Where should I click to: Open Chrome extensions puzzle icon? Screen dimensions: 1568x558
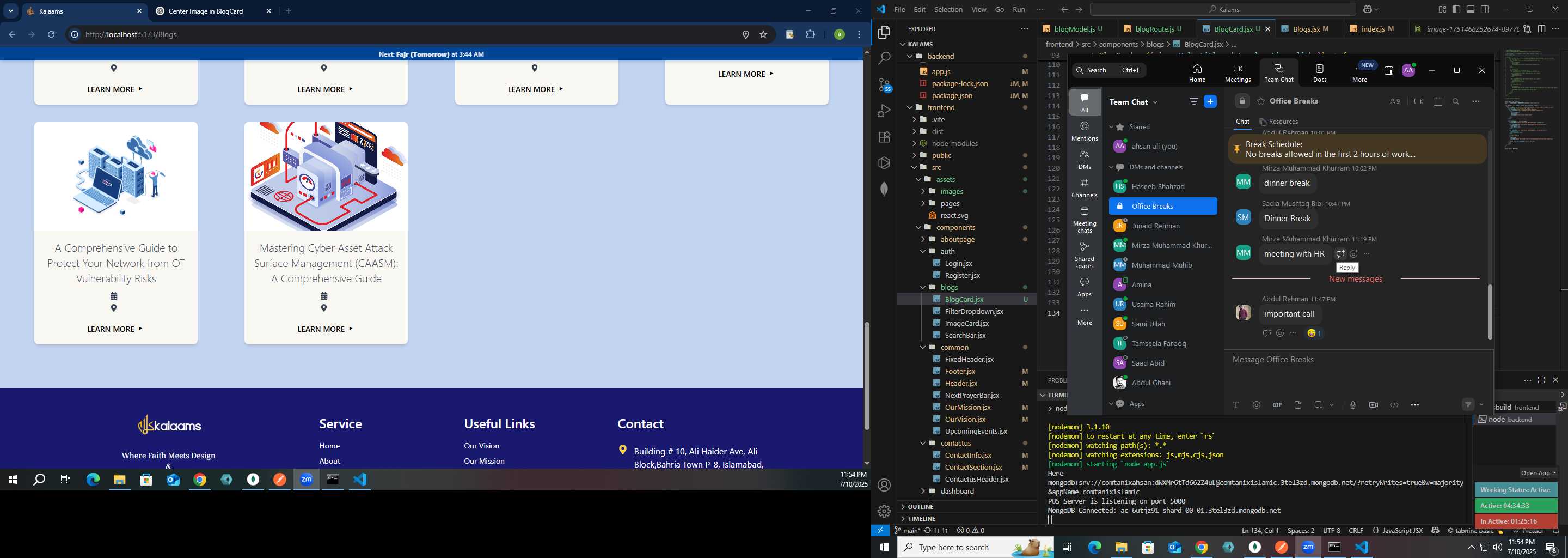[x=810, y=35]
